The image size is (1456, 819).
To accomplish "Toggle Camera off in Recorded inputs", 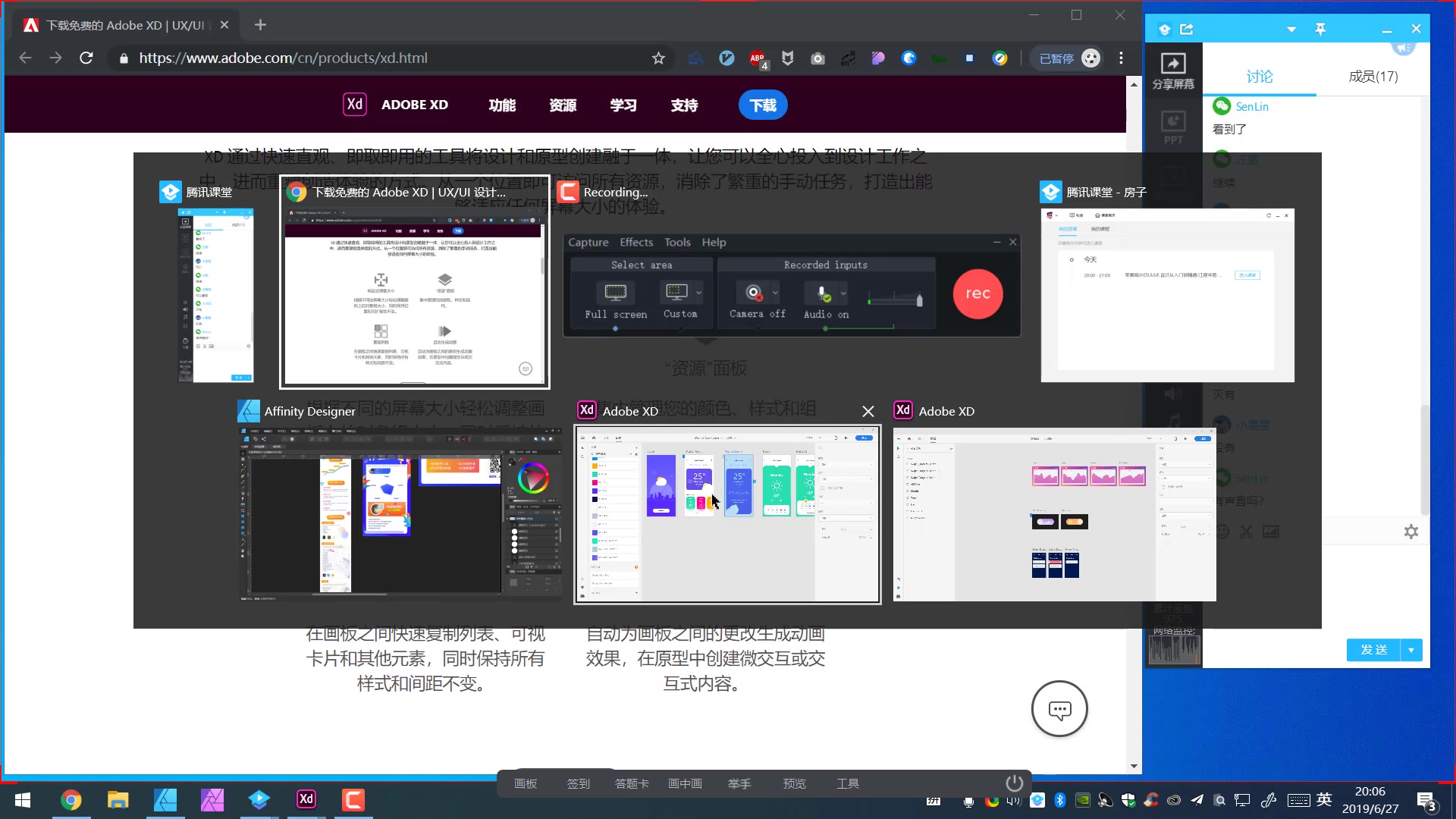I will pyautogui.click(x=753, y=293).
